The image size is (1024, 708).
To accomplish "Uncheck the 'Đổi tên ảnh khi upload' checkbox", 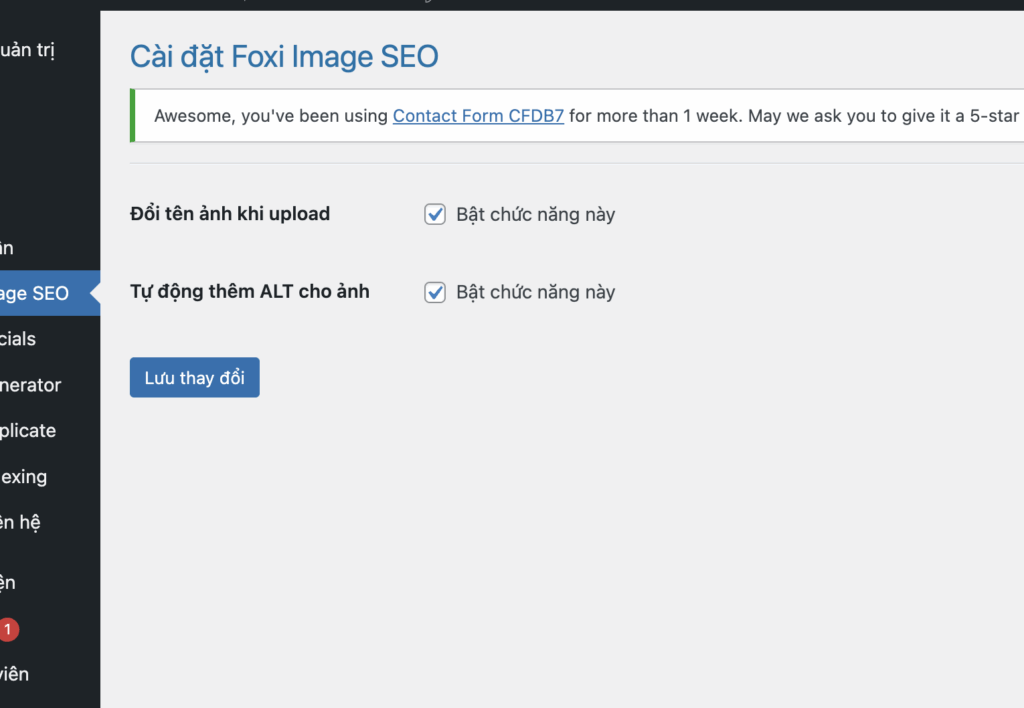I will 435,214.
